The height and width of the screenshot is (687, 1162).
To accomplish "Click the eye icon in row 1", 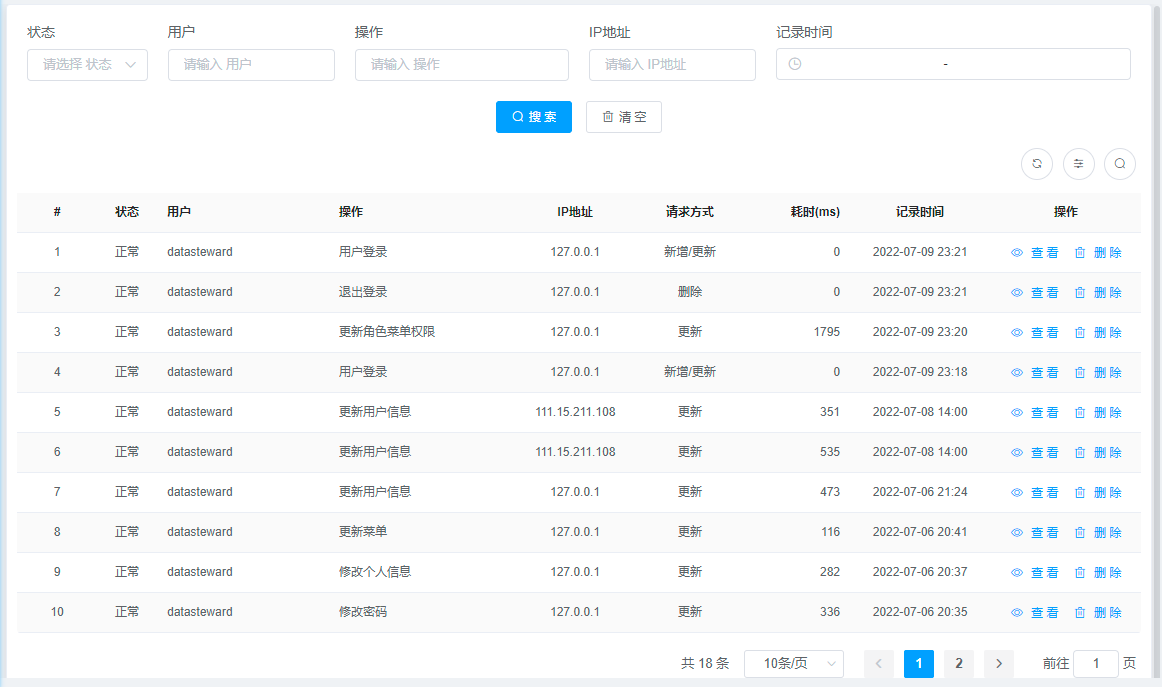I will click(1017, 253).
